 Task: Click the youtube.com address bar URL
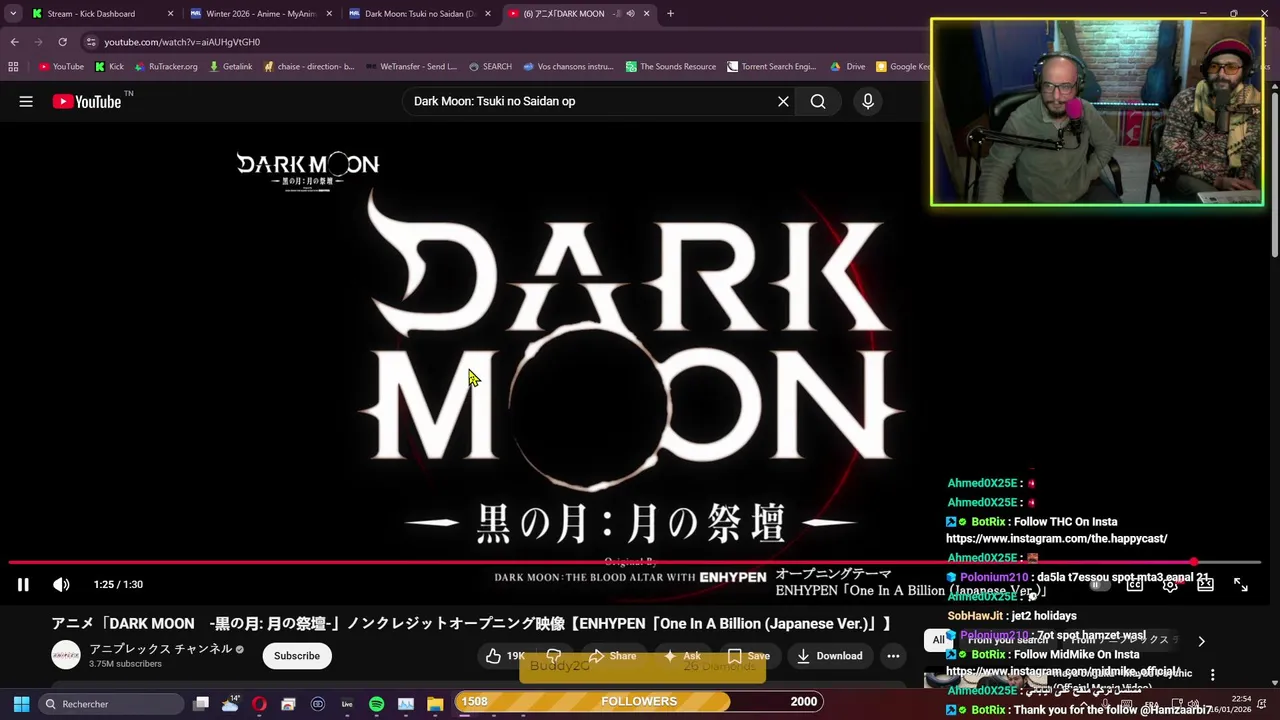click(x=182, y=42)
